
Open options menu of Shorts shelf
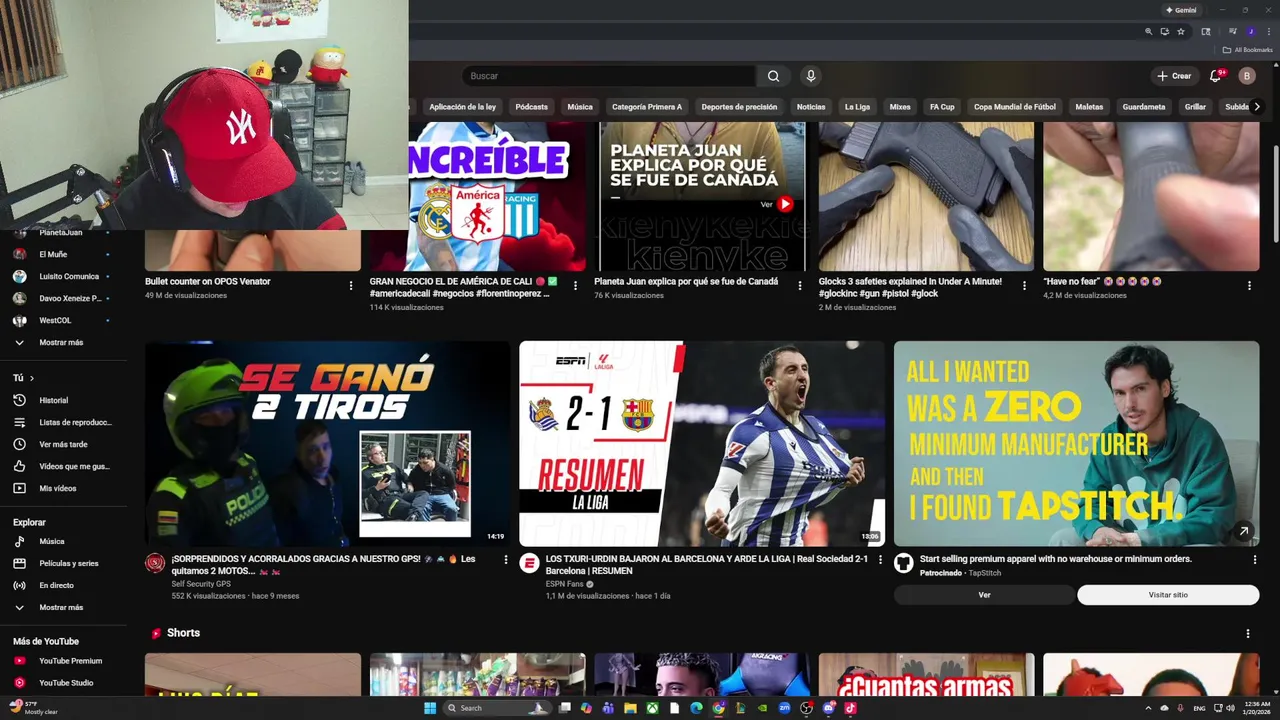point(1247,633)
